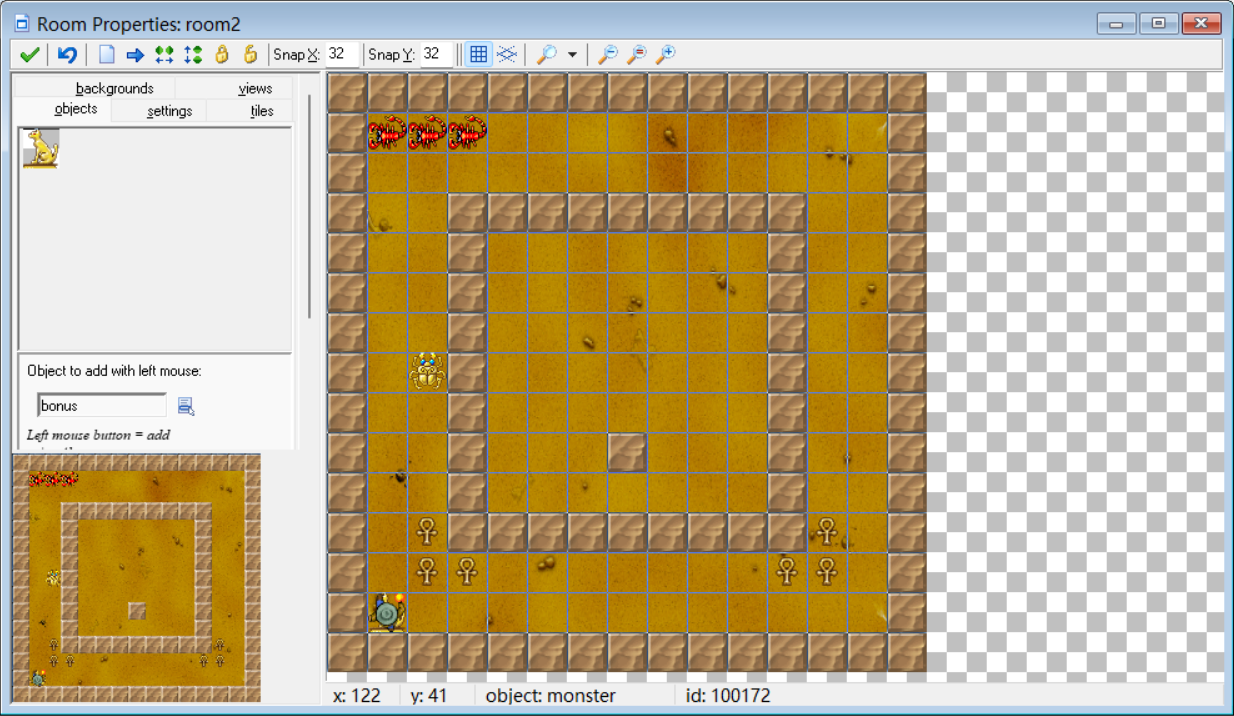Select the objects tab
The height and width of the screenshot is (716, 1234).
pyautogui.click(x=76, y=109)
